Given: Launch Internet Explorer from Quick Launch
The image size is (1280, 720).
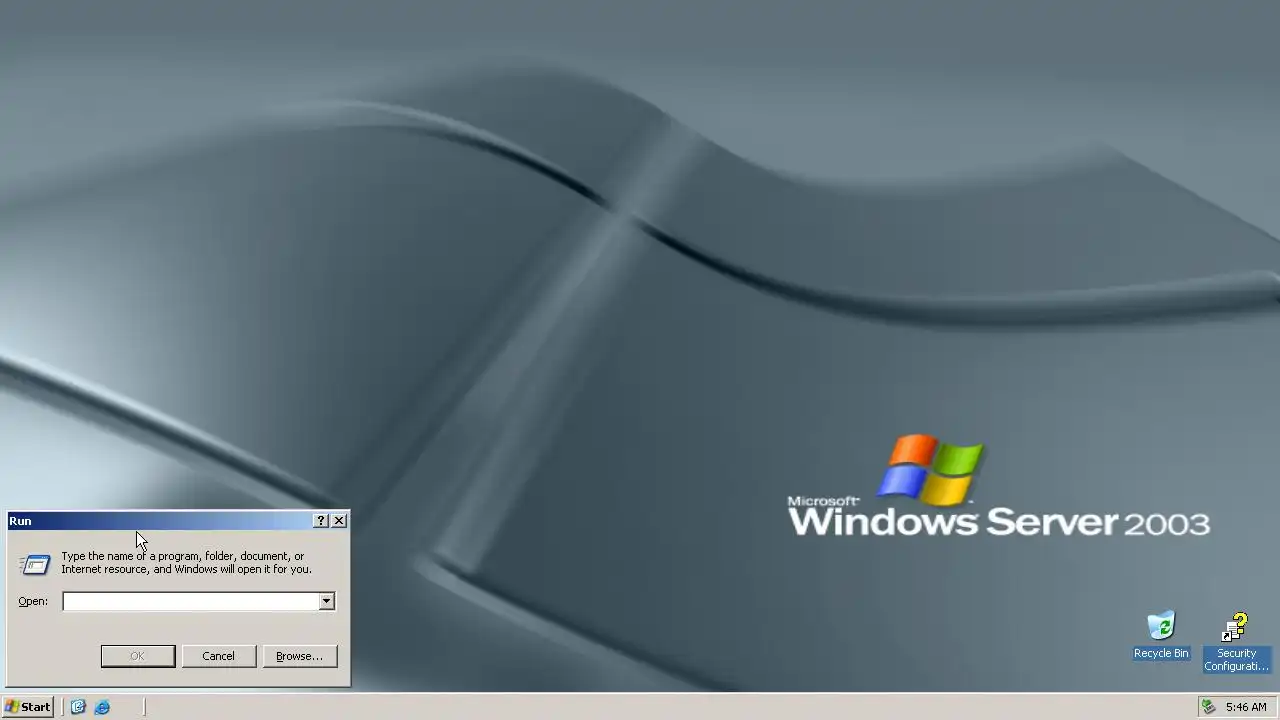Looking at the screenshot, I should (x=102, y=707).
